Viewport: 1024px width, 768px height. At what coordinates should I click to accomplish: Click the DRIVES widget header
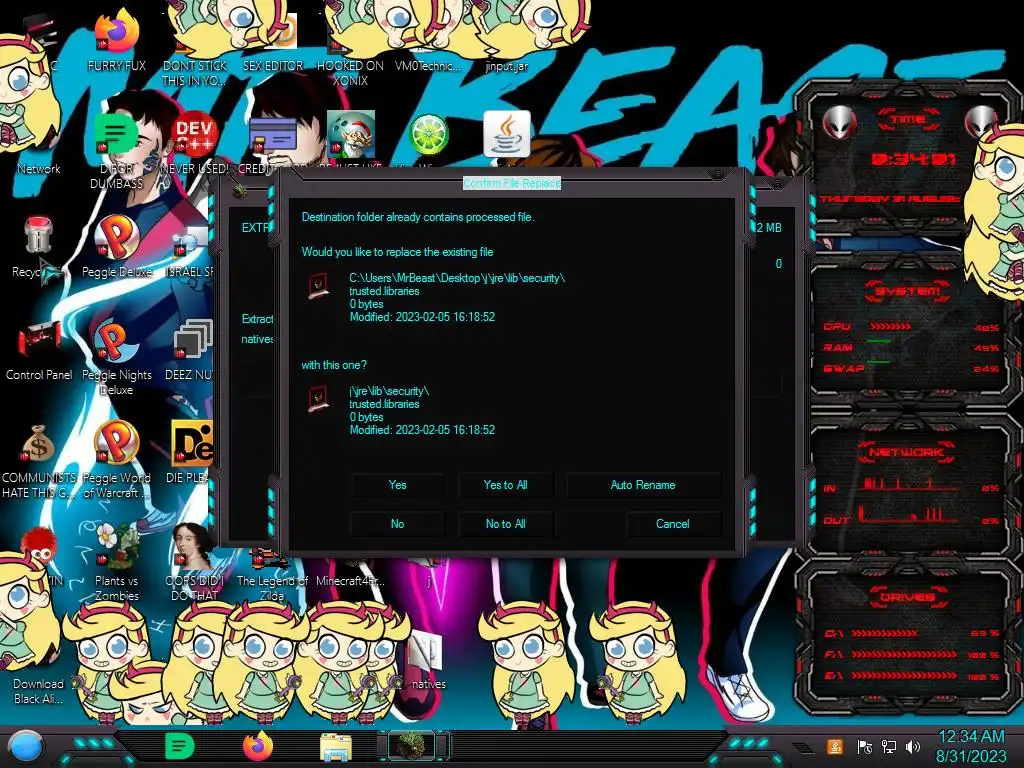907,597
